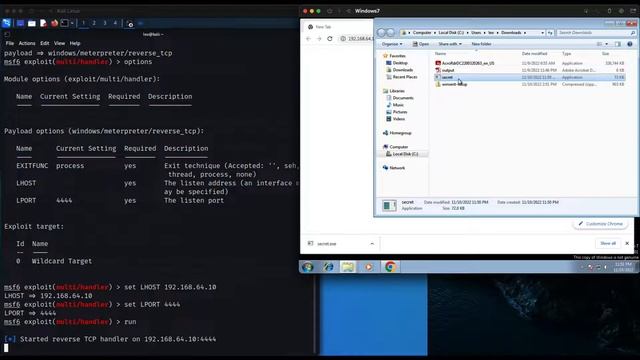The width and height of the screenshot is (640, 360).
Task: Expand the terminal launcher dropdown arrow
Action: [72, 23]
